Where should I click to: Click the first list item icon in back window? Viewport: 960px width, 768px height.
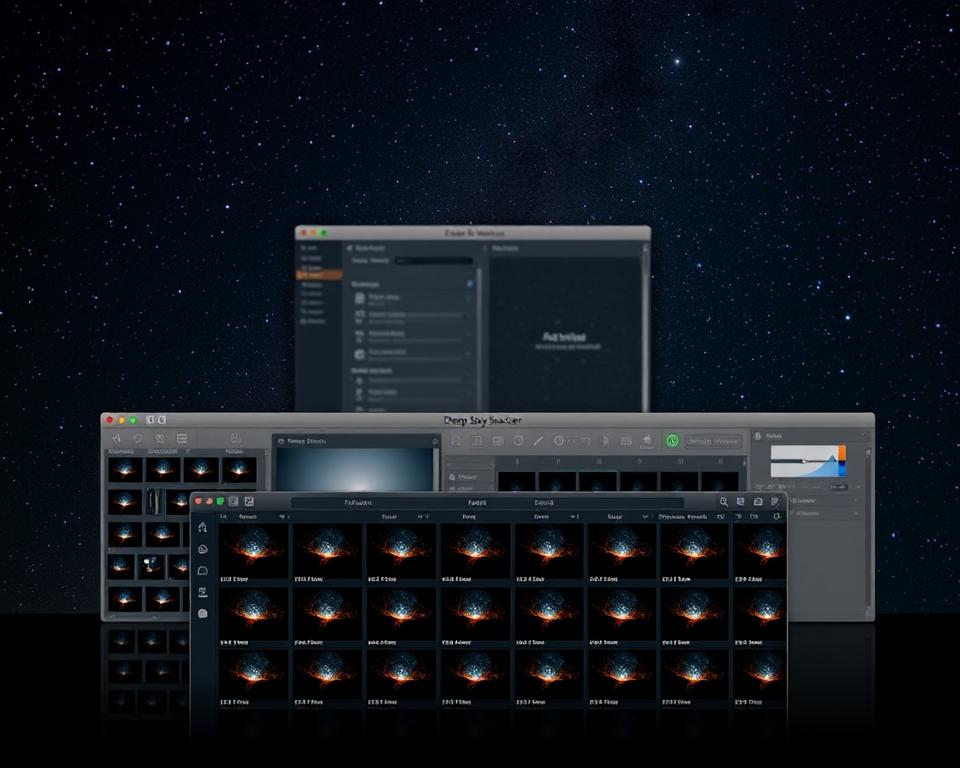tap(360, 298)
